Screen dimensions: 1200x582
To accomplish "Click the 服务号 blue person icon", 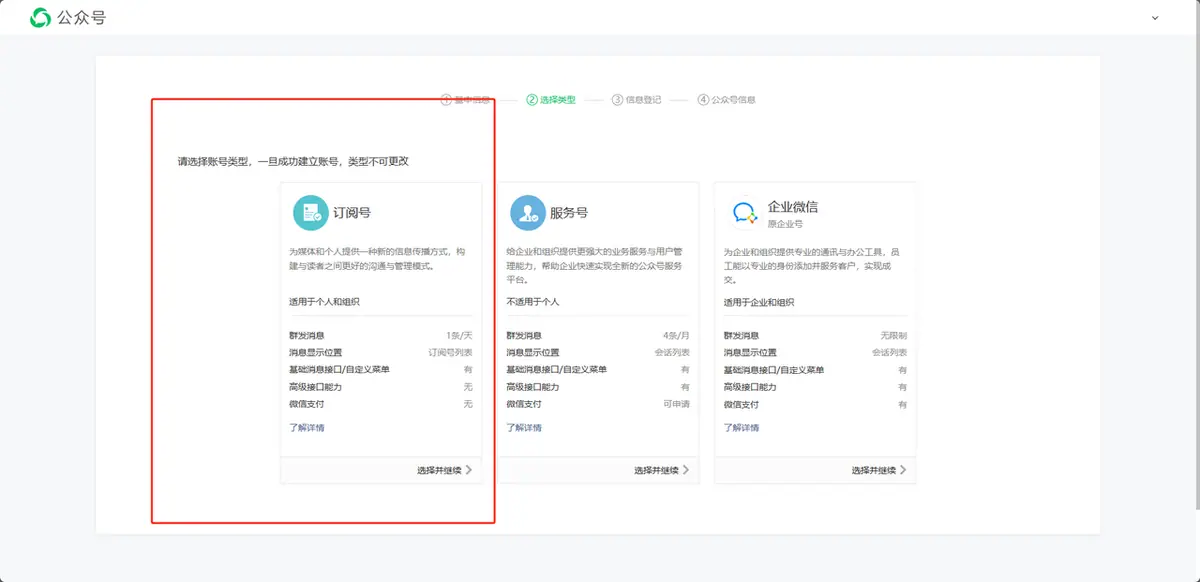I will click(527, 213).
